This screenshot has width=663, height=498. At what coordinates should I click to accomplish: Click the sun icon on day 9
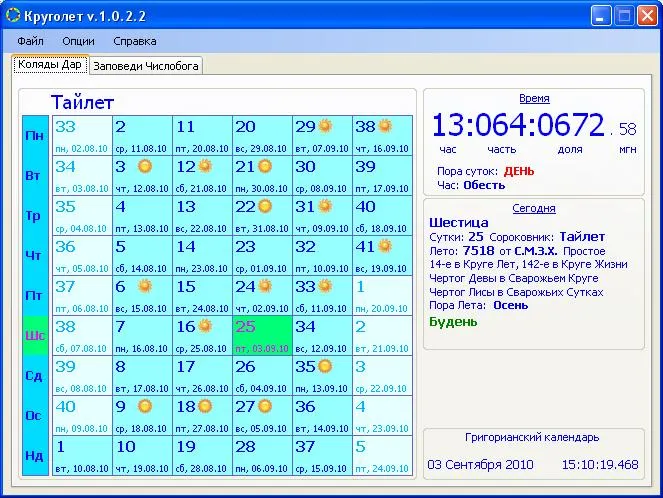(145, 406)
